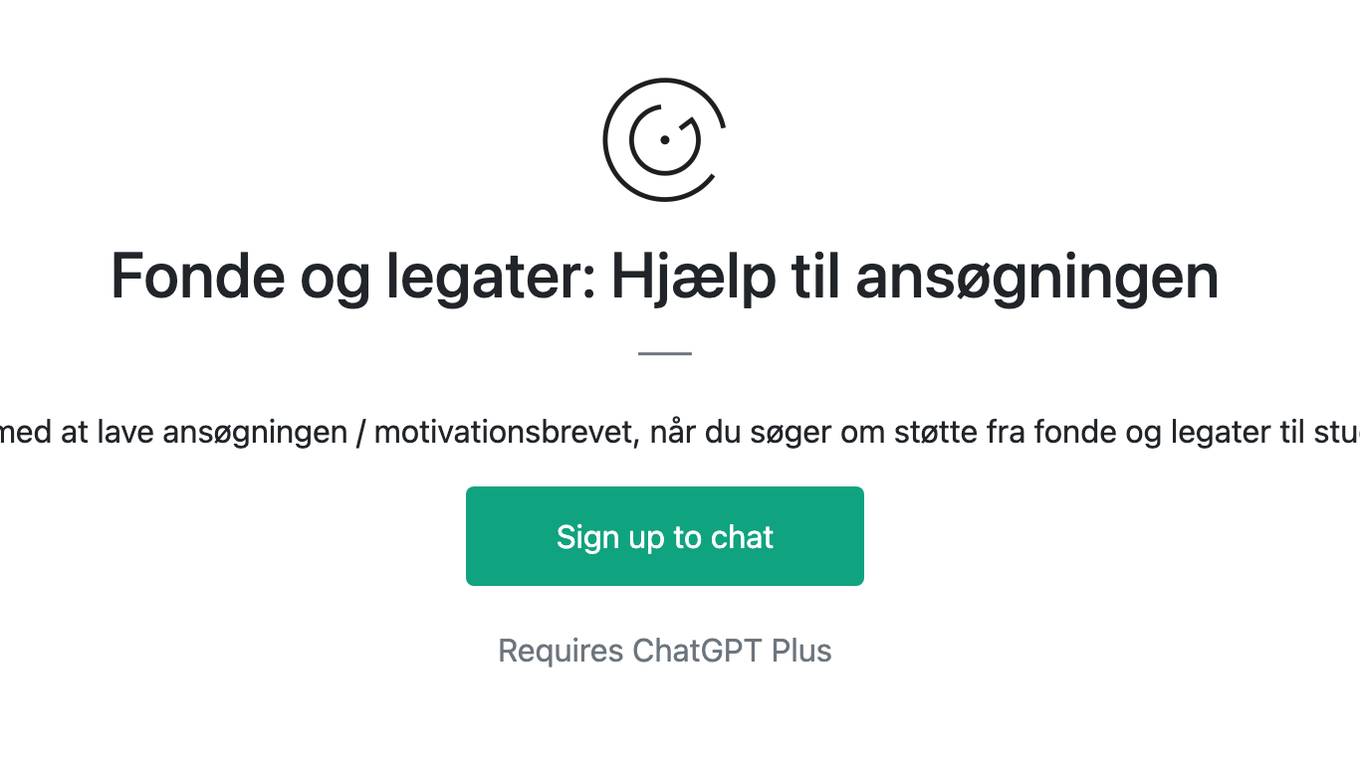Viewport: 1360px width, 764px height.
Task: Click the Fonde og legater heading
Action: point(665,277)
